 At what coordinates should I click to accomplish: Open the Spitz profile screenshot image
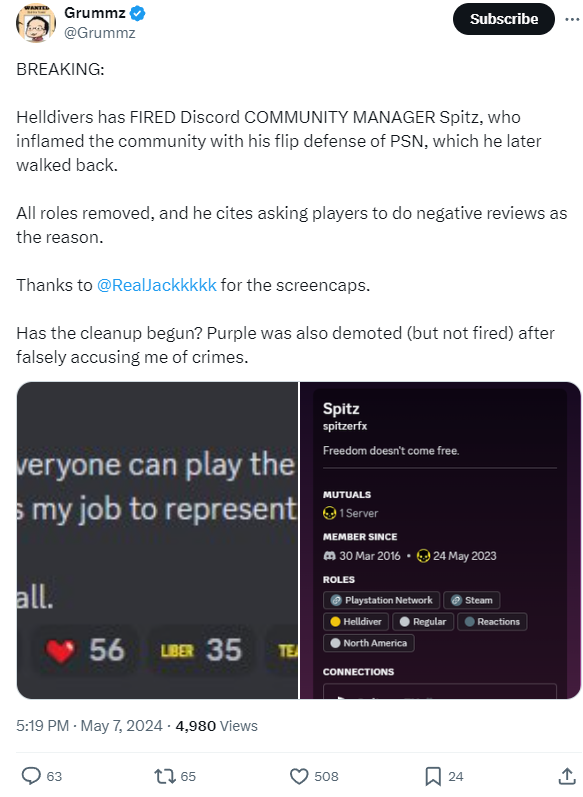click(440, 540)
